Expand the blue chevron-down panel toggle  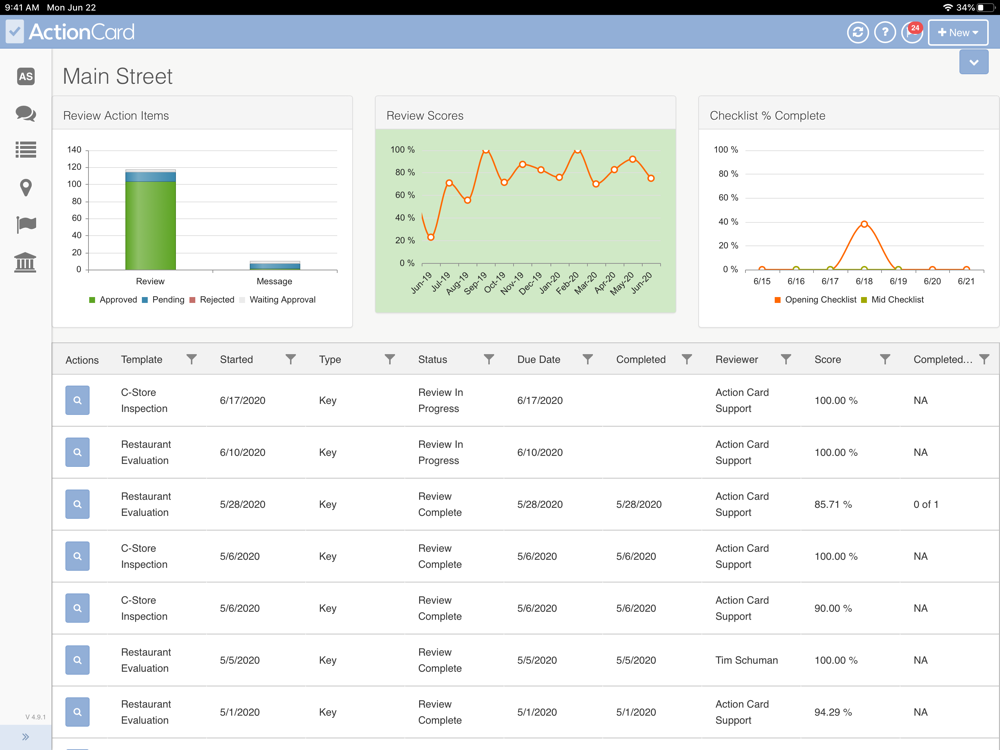click(974, 62)
